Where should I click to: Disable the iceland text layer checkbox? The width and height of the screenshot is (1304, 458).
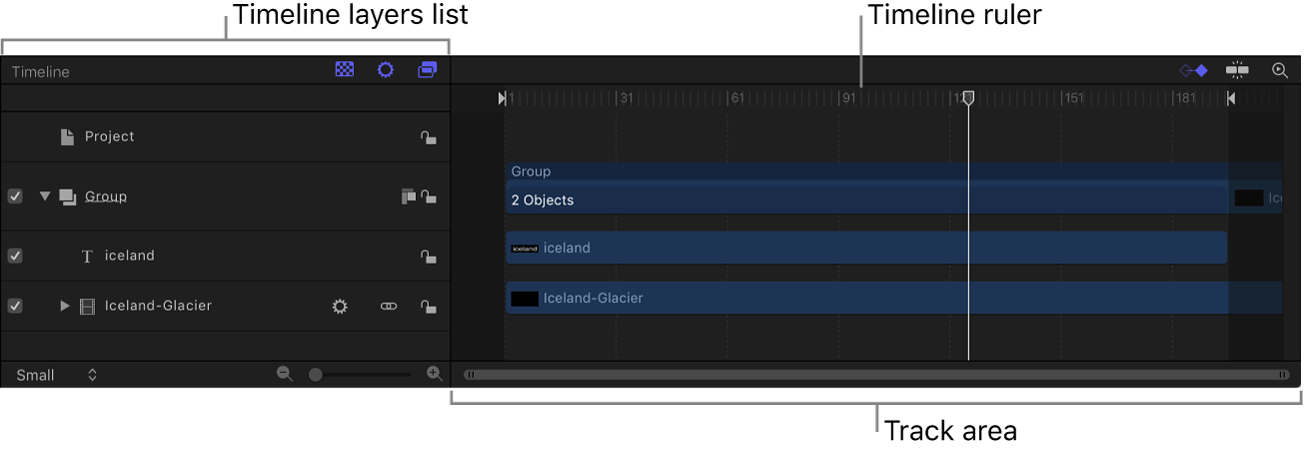click(x=15, y=256)
